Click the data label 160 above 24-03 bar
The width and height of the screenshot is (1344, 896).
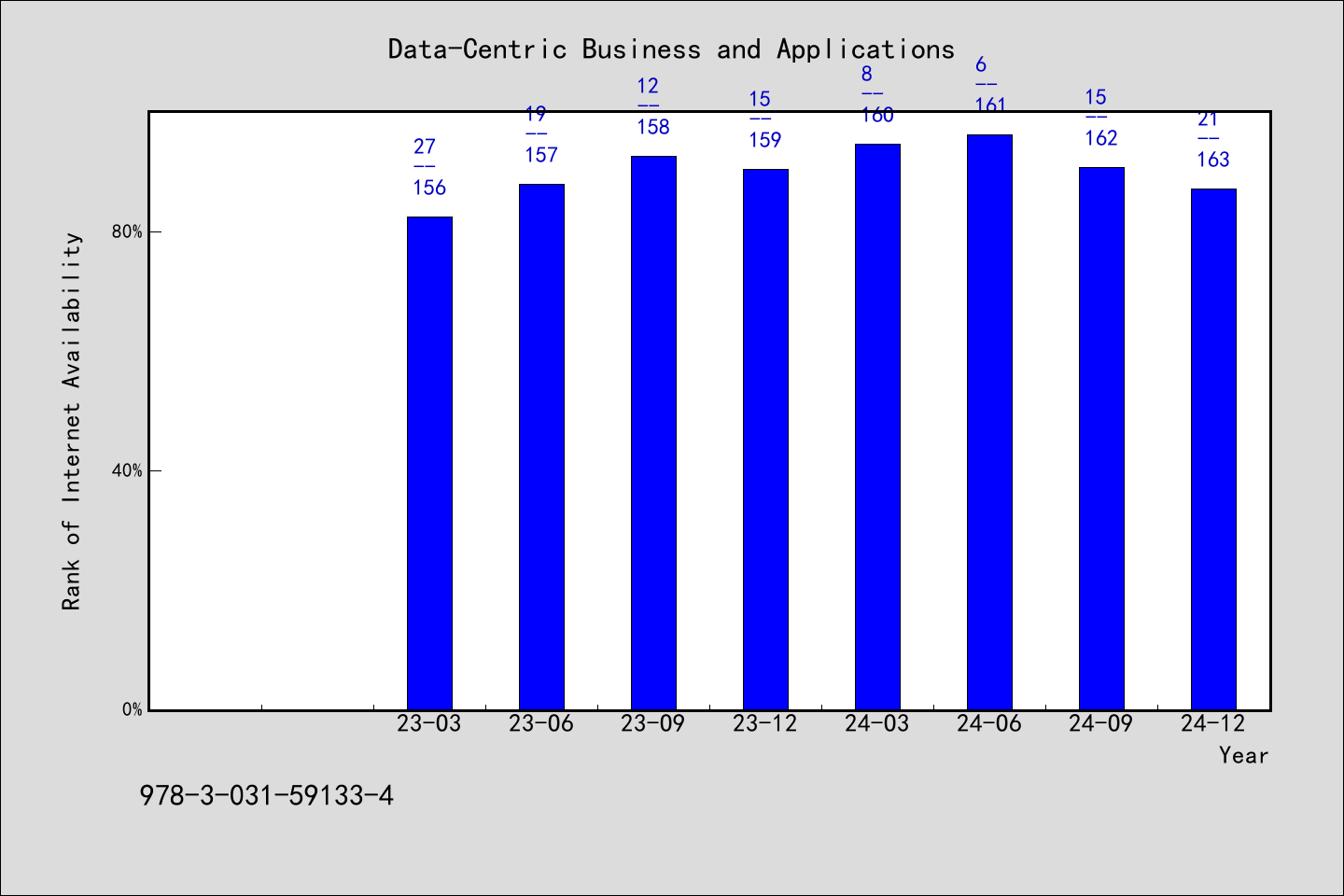877,115
